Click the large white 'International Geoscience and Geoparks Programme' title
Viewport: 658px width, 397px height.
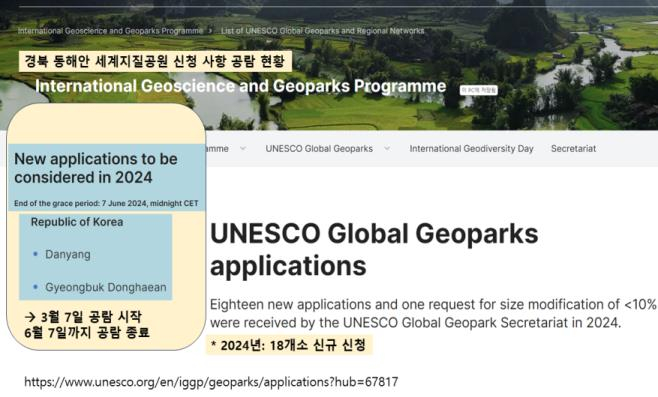[x=240, y=86]
